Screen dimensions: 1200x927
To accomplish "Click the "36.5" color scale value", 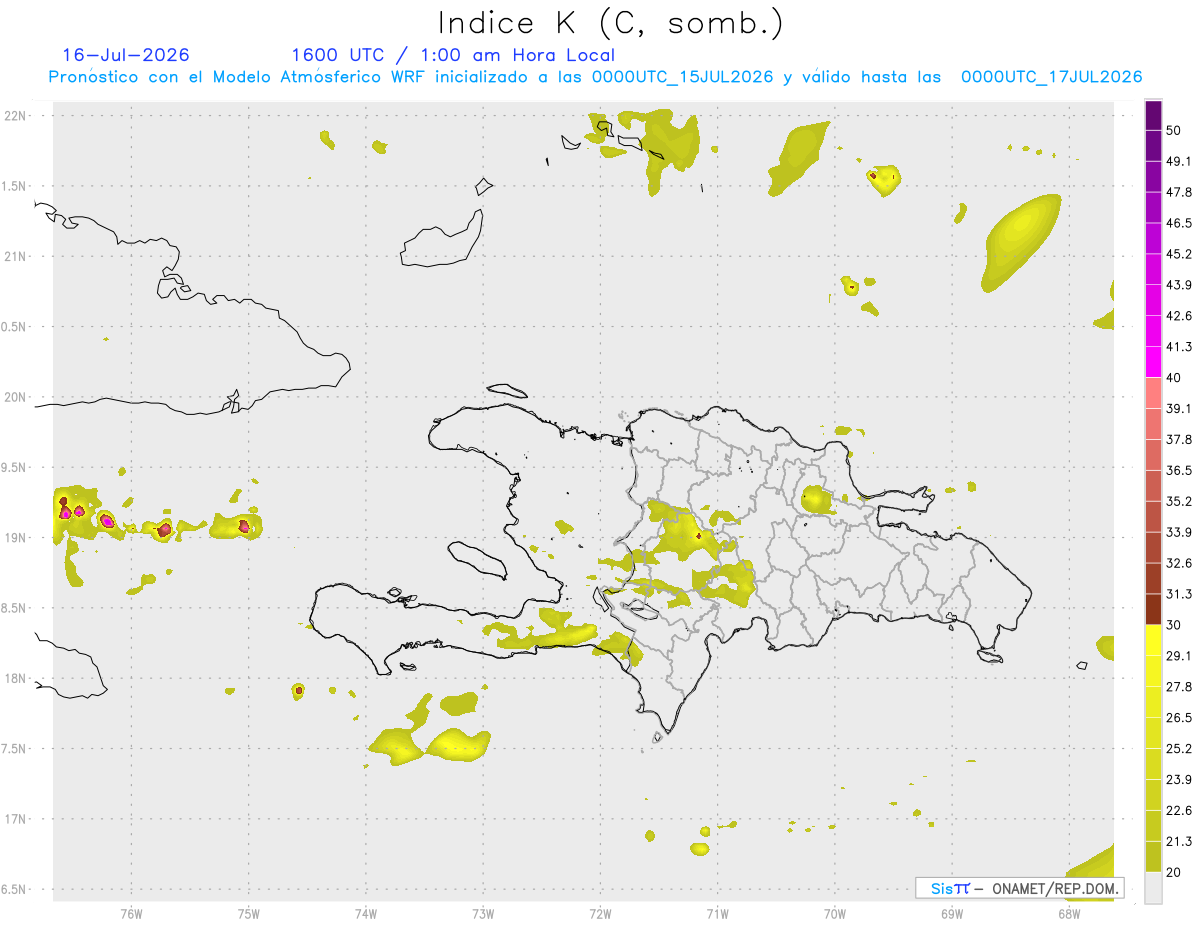I will [1180, 471].
